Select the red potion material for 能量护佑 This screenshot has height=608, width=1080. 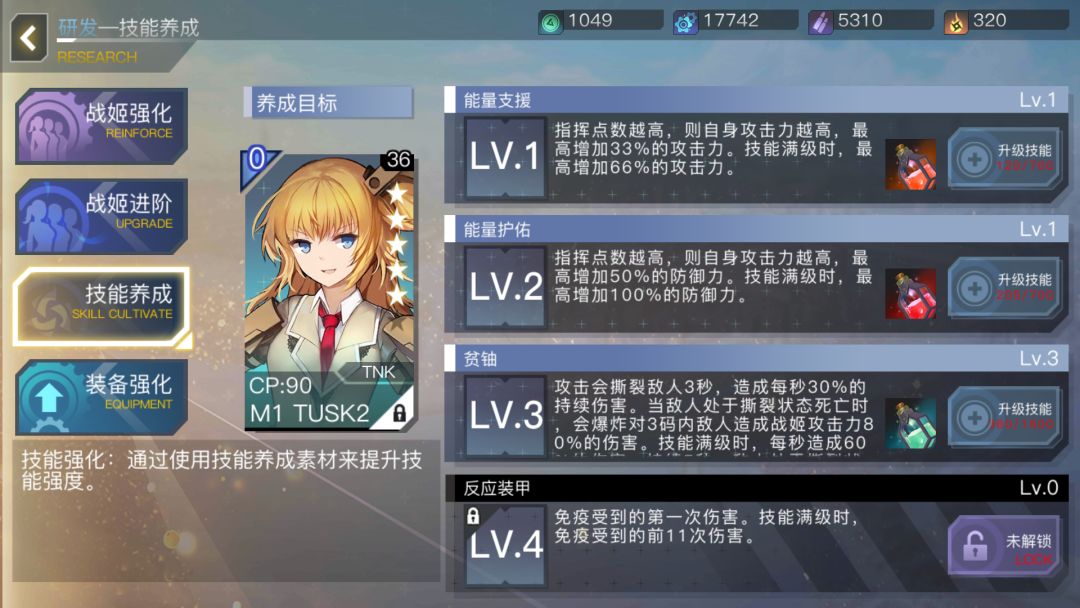pyautogui.click(x=911, y=294)
